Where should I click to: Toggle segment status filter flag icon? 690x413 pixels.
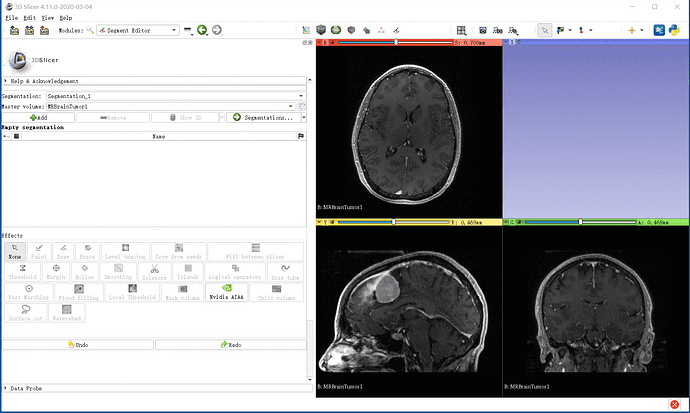[301, 136]
